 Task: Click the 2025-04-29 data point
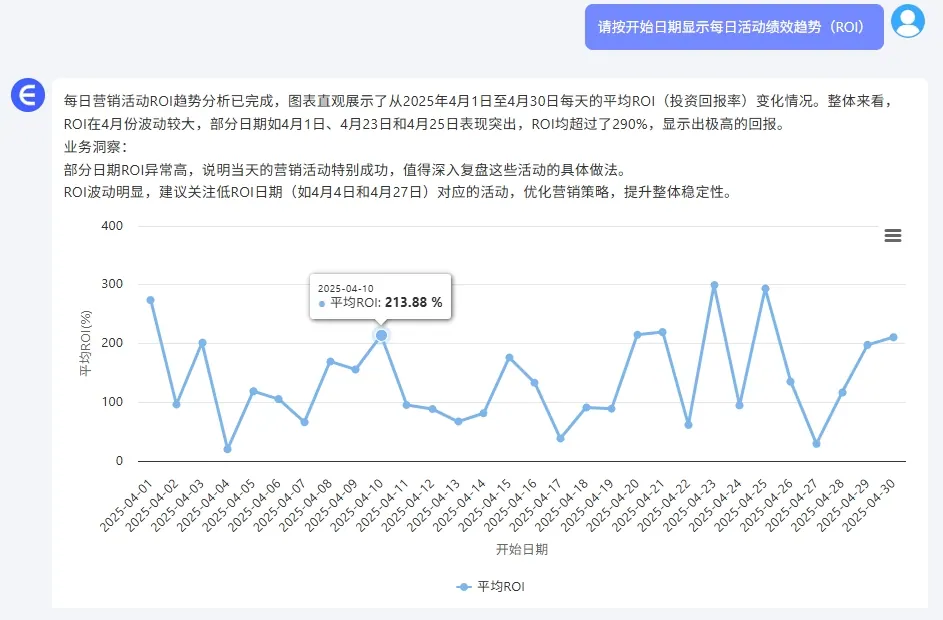click(867, 345)
